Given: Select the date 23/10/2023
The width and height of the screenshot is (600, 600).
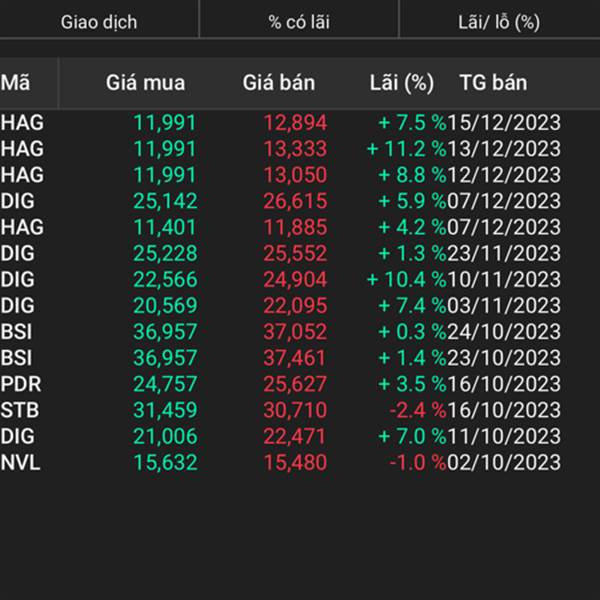Looking at the screenshot, I should [504, 358].
